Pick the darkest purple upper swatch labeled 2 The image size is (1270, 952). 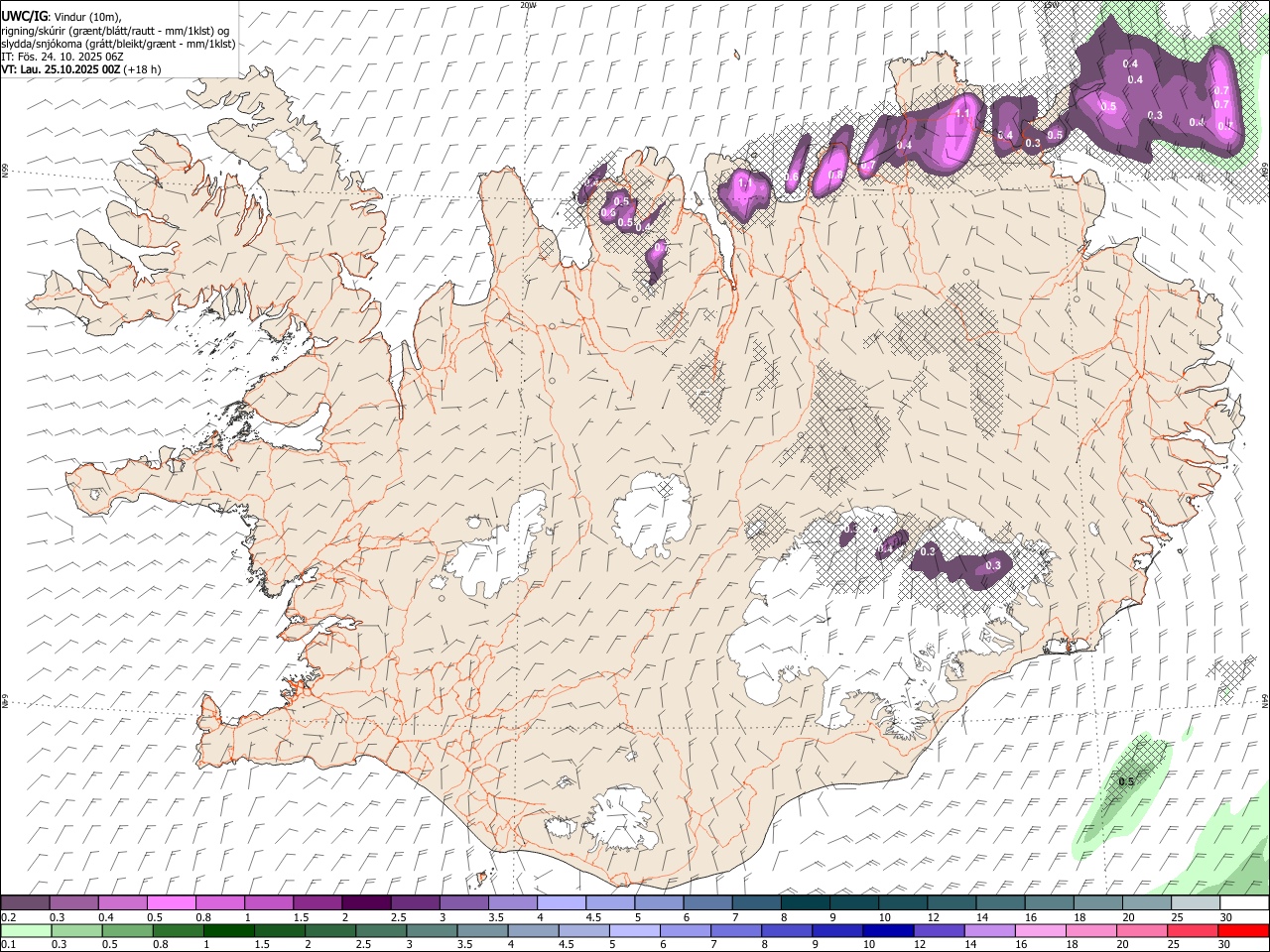tap(366, 903)
